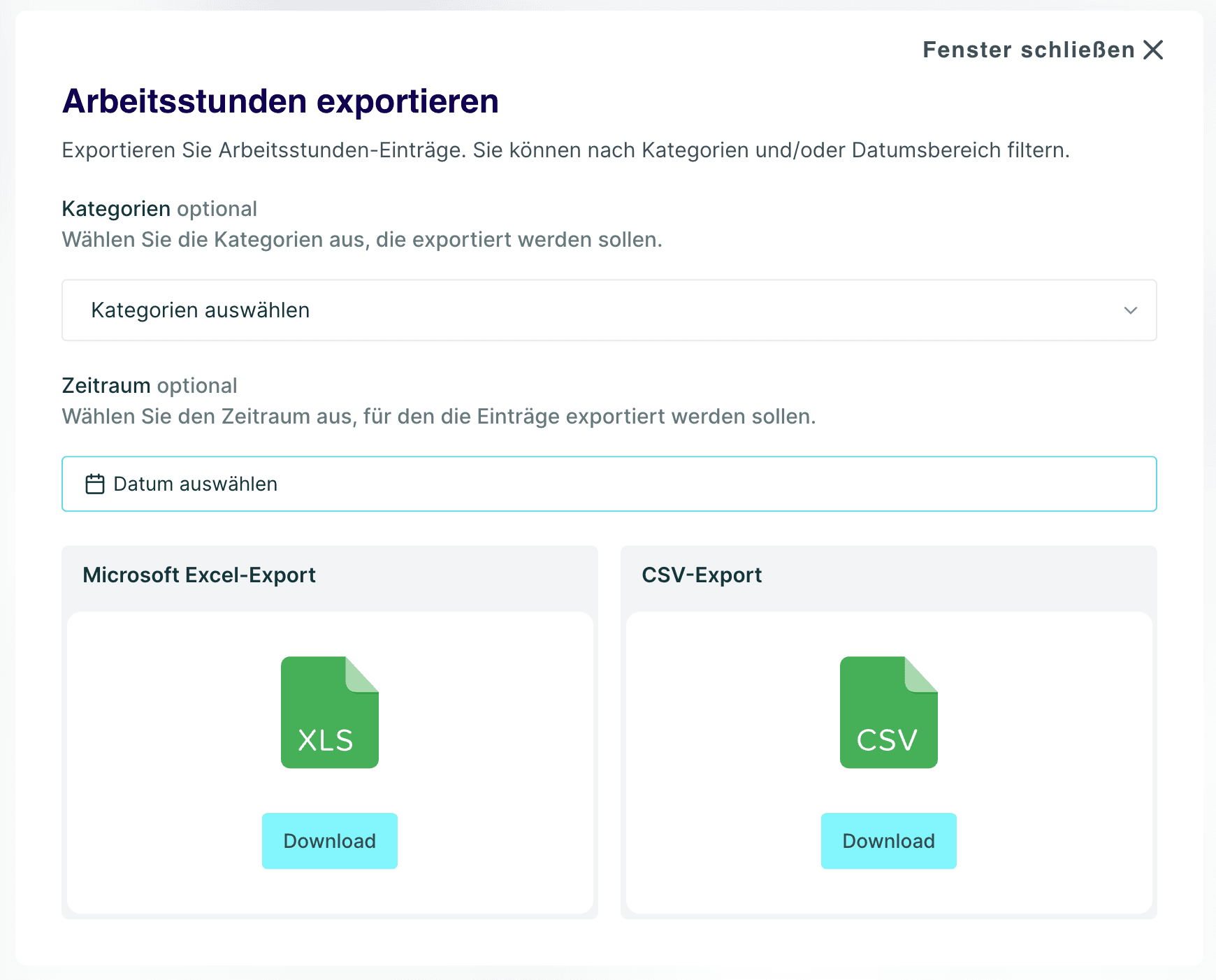The height and width of the screenshot is (980, 1216).
Task: Download the Microsoft Excel export
Action: 329,841
